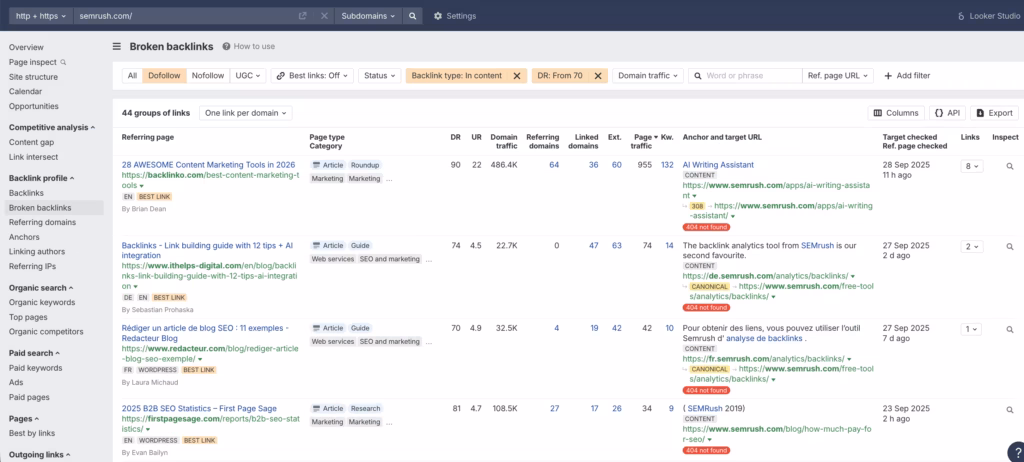Expand the 2 links dropdown for ithelps-digital row
This screenshot has width=1024, height=462.
point(970,247)
